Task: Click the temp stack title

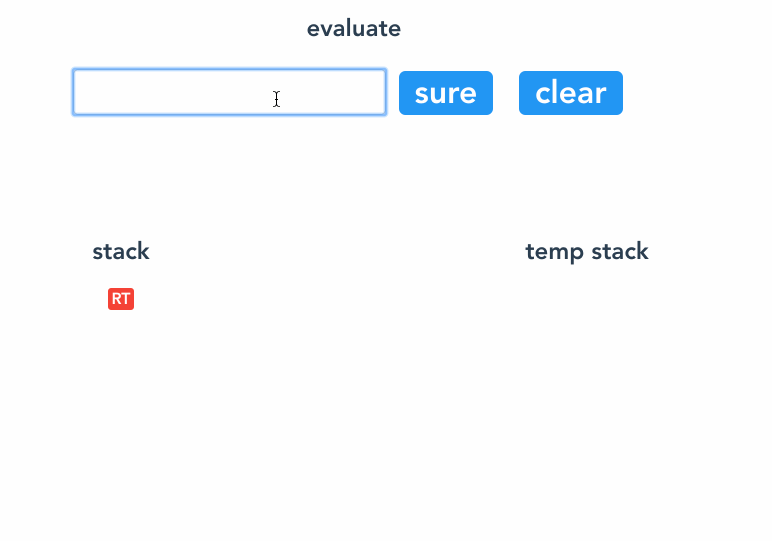Action: tap(586, 252)
